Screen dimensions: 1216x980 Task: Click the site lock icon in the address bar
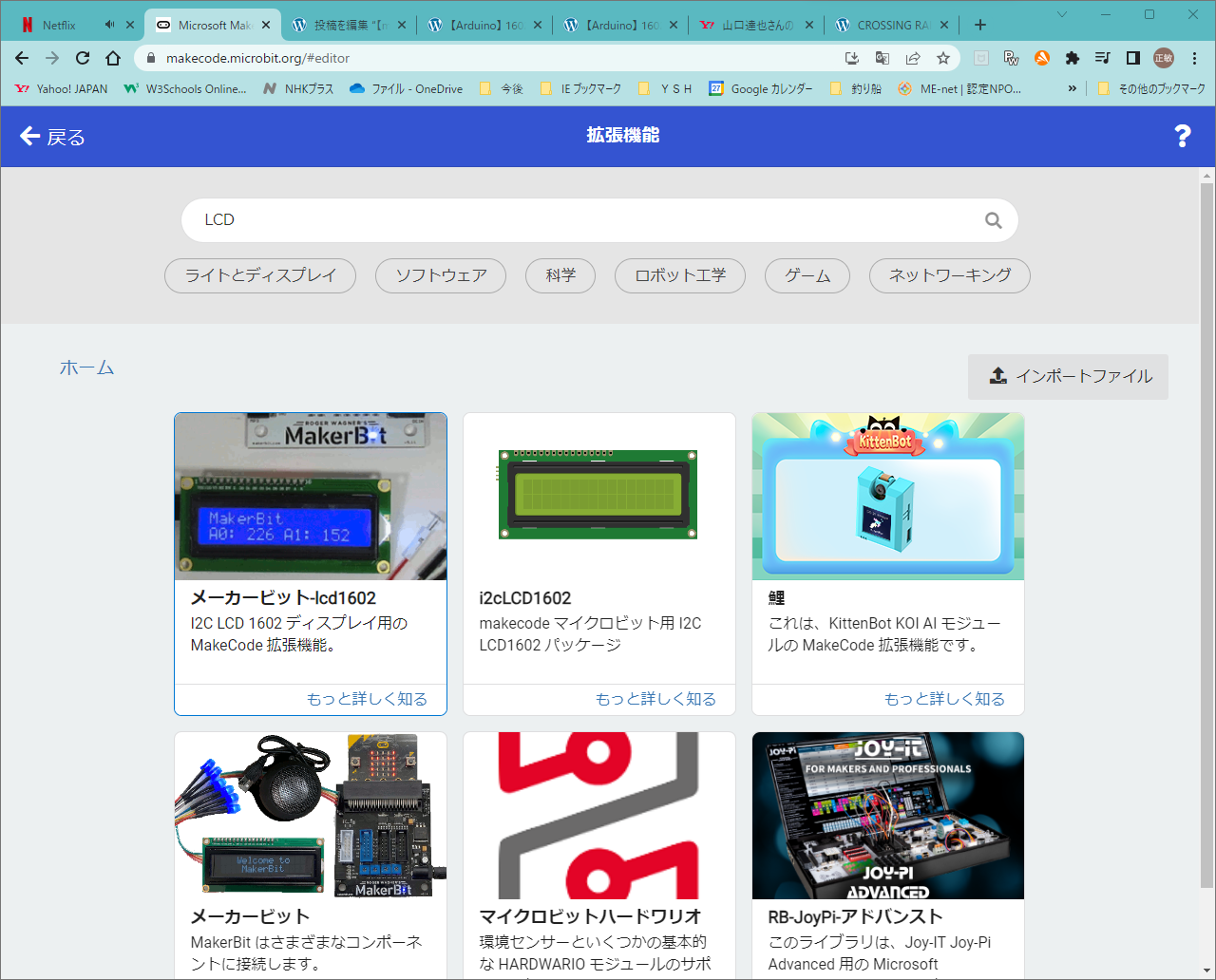point(150,58)
